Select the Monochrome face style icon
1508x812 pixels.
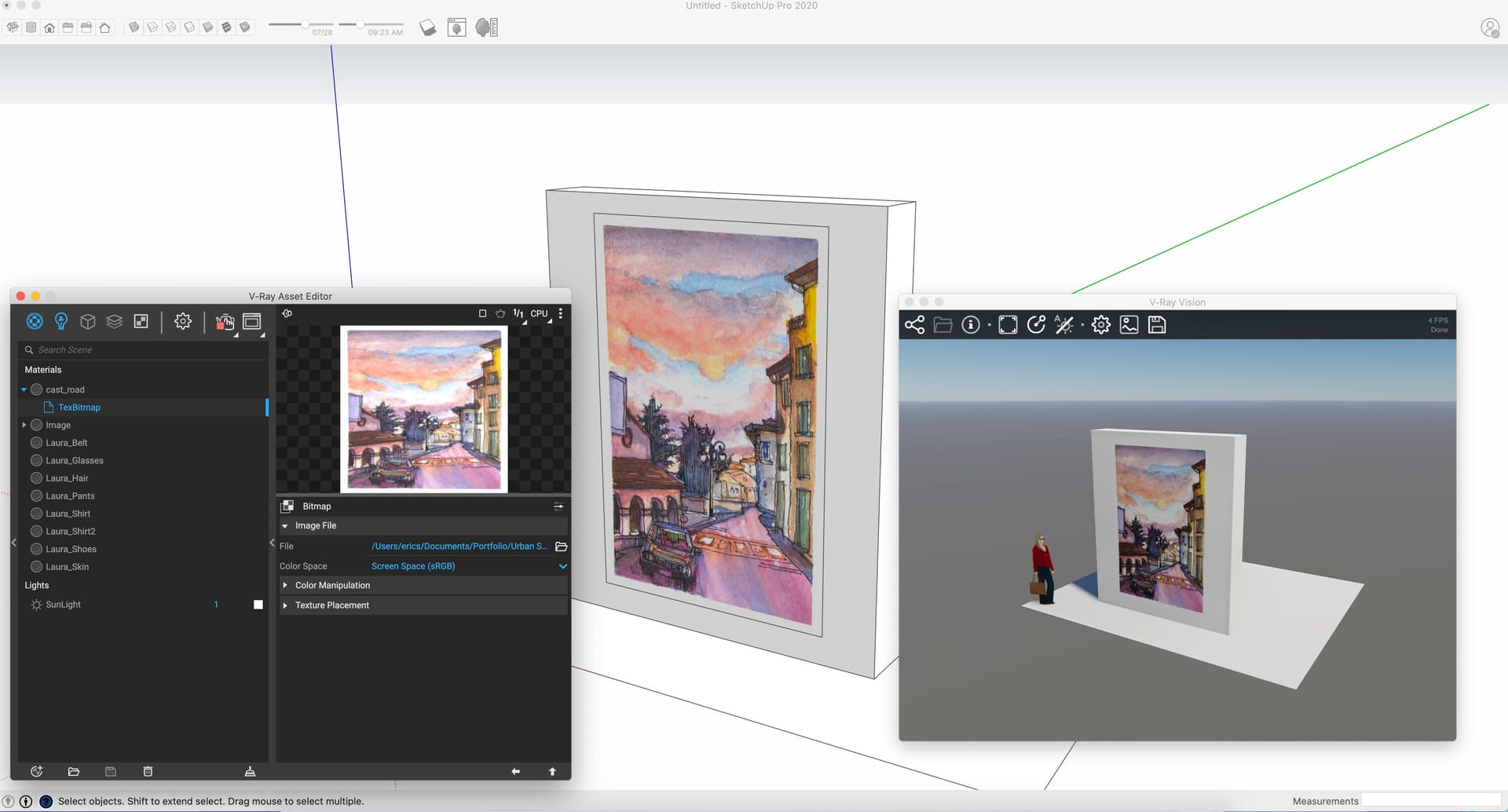coord(245,27)
